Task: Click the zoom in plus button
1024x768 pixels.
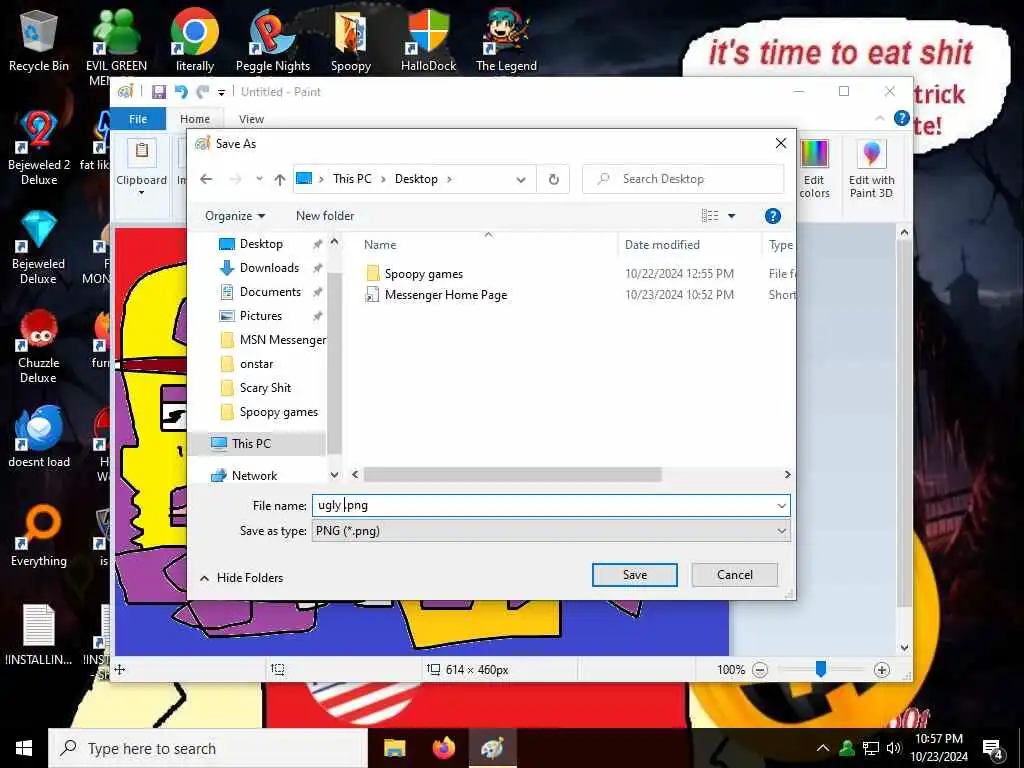Action: tap(882, 669)
